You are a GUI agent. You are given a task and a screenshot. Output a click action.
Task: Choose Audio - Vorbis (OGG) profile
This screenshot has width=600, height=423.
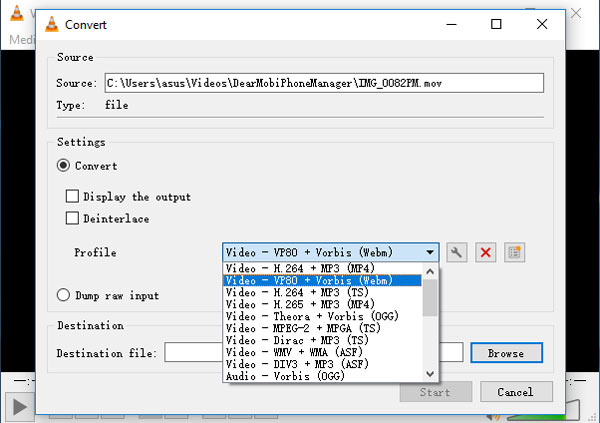point(323,376)
